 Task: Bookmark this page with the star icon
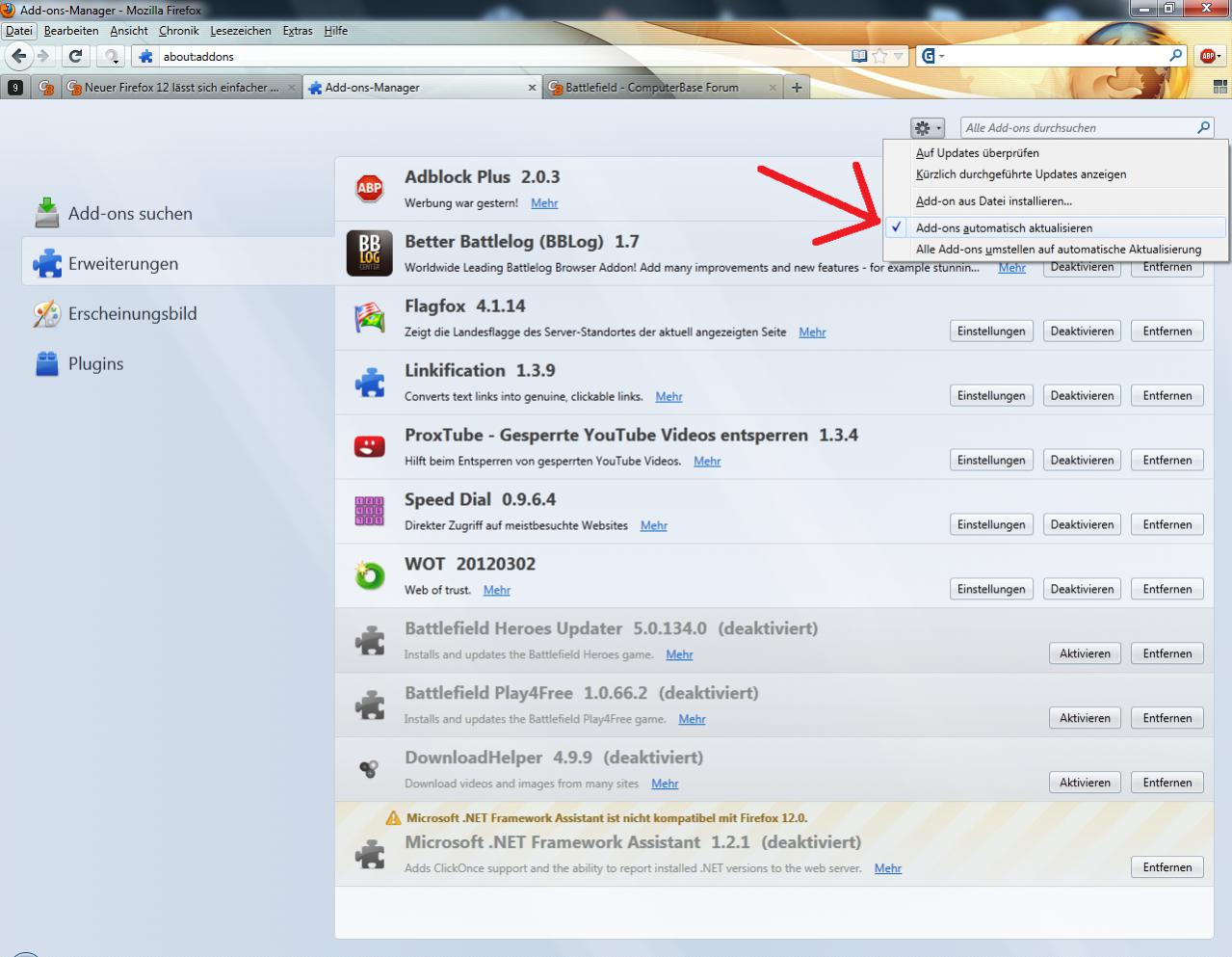pyautogui.click(x=878, y=56)
